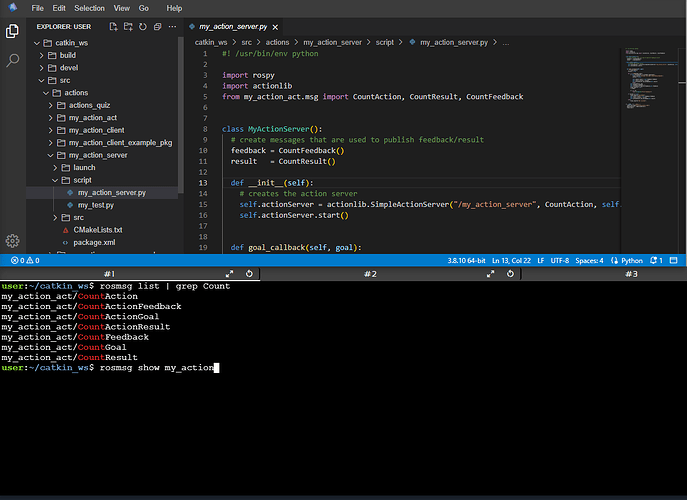This screenshot has height=500, width=687.
Task: Collapse the my_action_server folder
Action: click(x=51, y=155)
